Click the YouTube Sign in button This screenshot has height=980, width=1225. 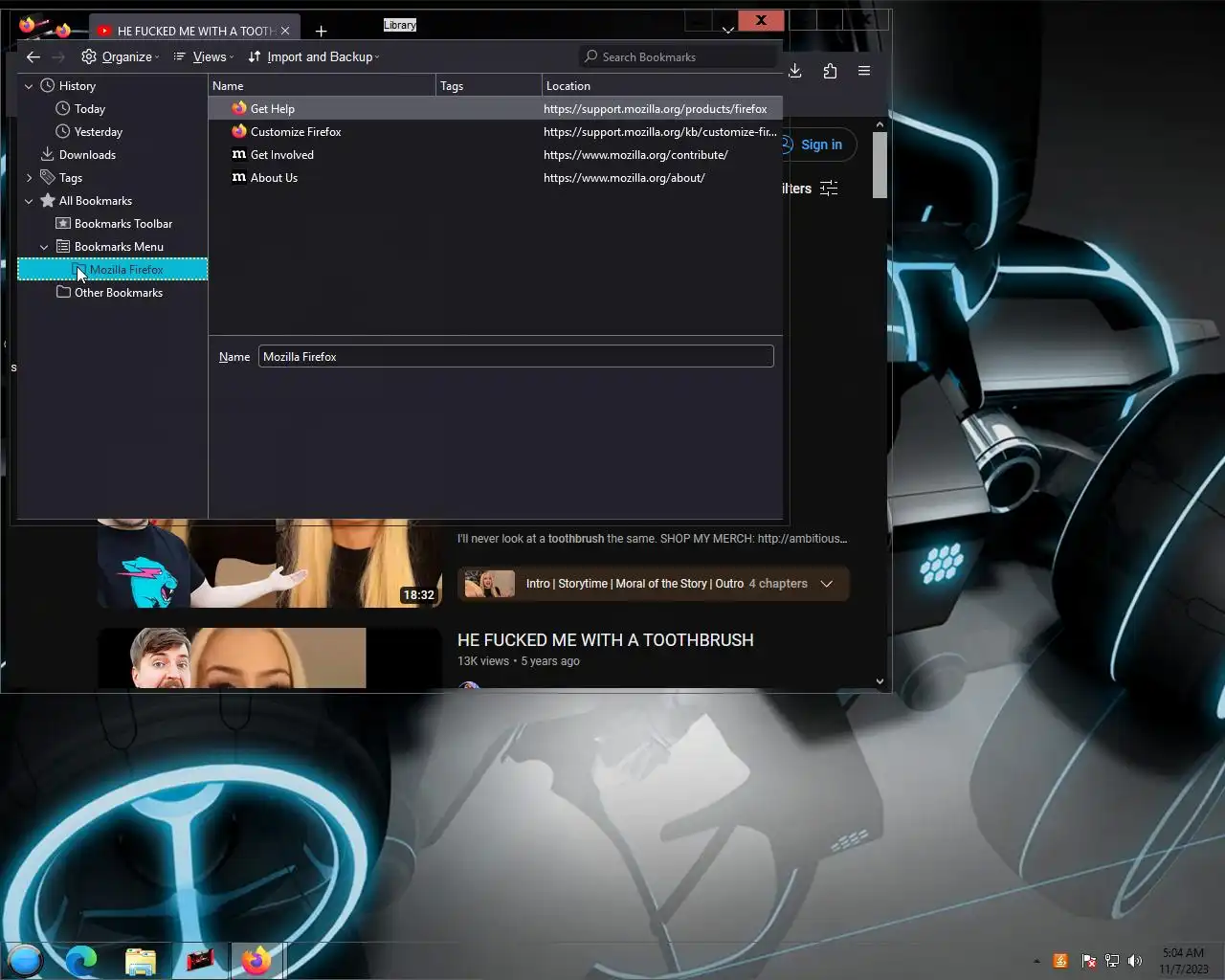click(820, 145)
